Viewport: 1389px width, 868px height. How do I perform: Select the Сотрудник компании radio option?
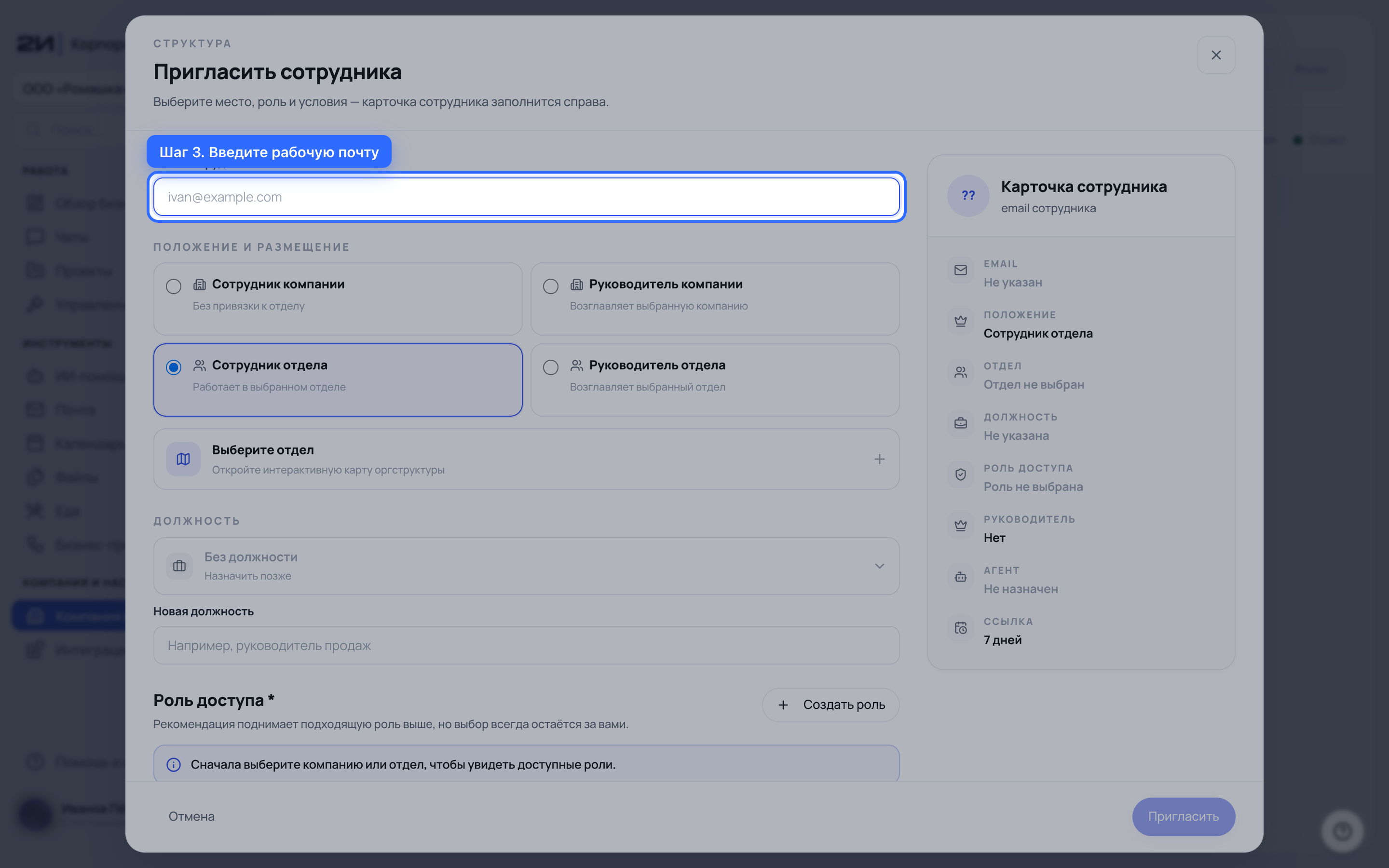coord(173,286)
